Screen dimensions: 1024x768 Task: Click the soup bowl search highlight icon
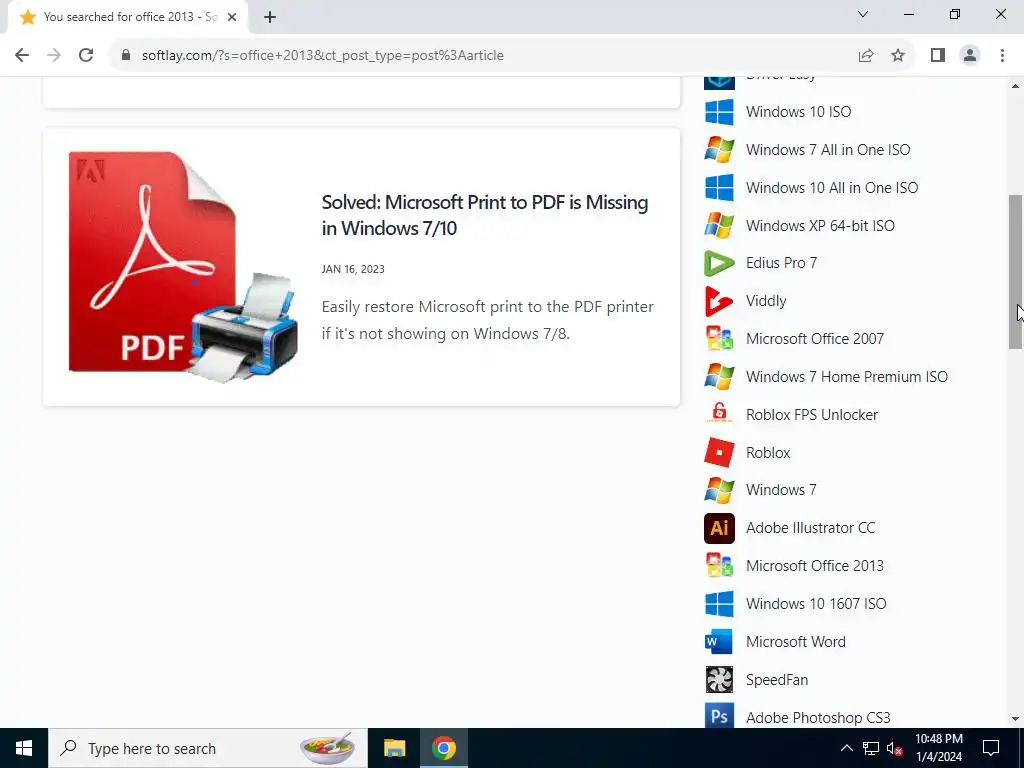[328, 748]
